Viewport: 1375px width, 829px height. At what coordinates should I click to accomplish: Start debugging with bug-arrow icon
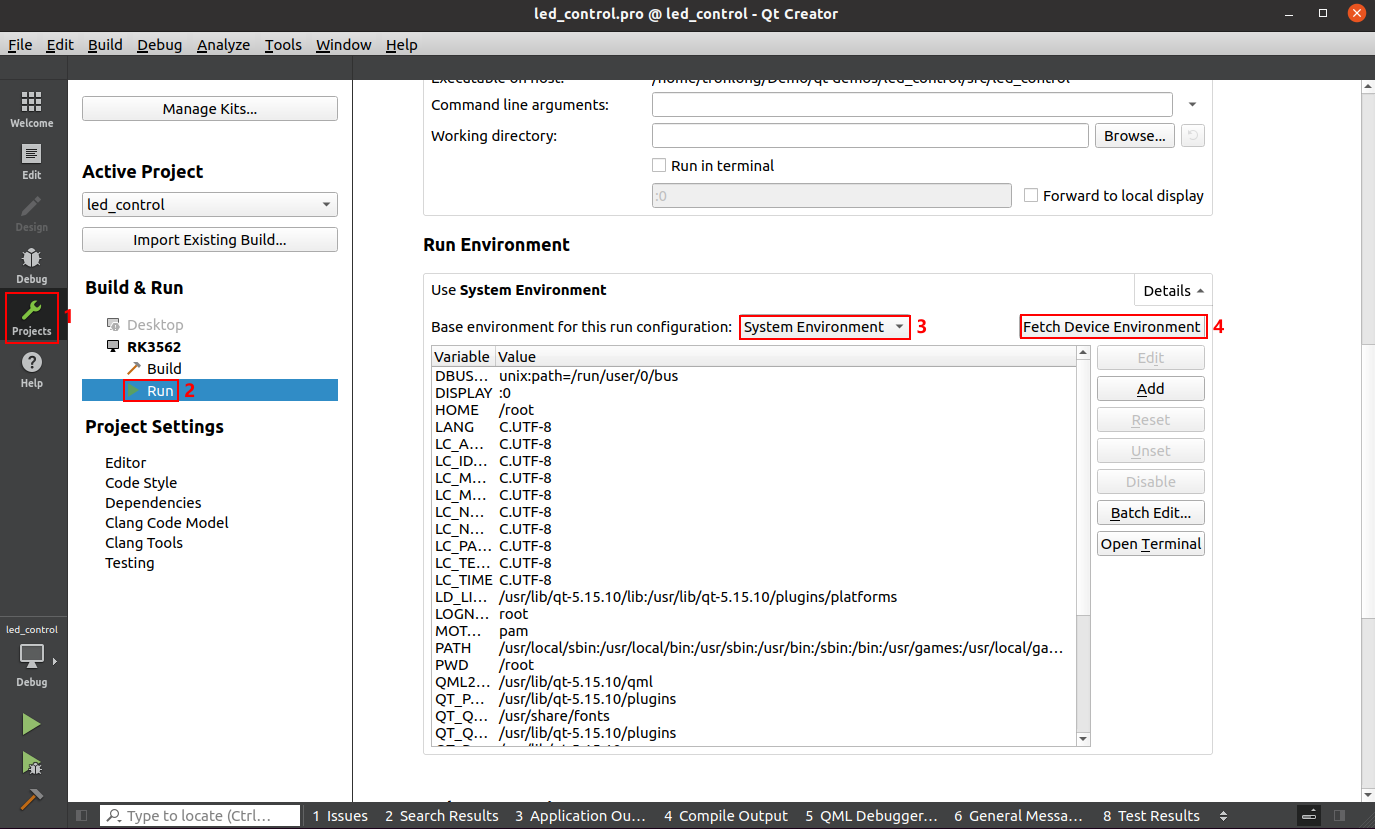(31, 763)
